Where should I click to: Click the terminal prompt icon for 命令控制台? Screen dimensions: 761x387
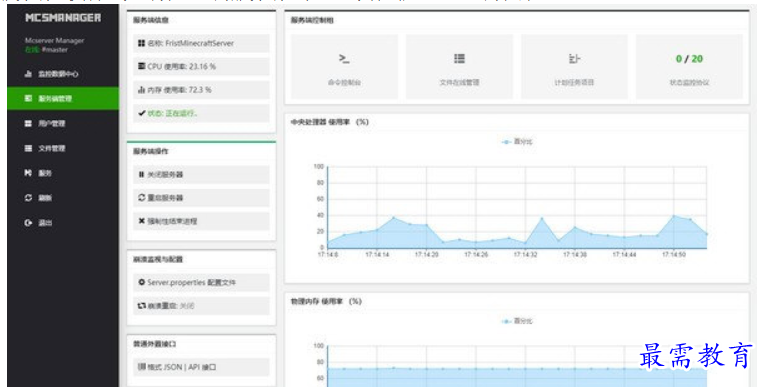[344, 59]
